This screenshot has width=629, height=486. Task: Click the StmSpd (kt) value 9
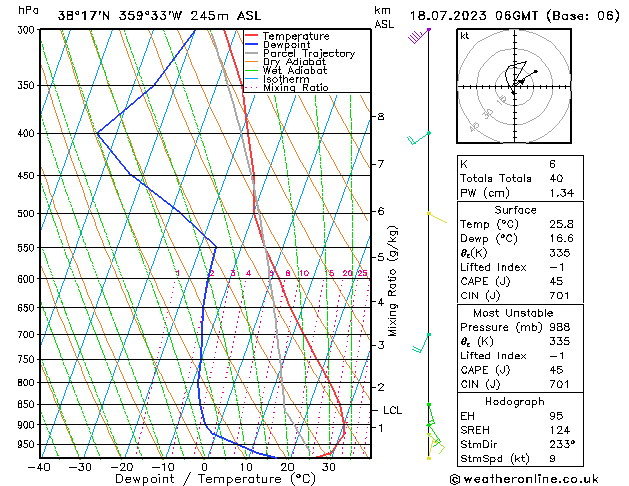[552, 458]
